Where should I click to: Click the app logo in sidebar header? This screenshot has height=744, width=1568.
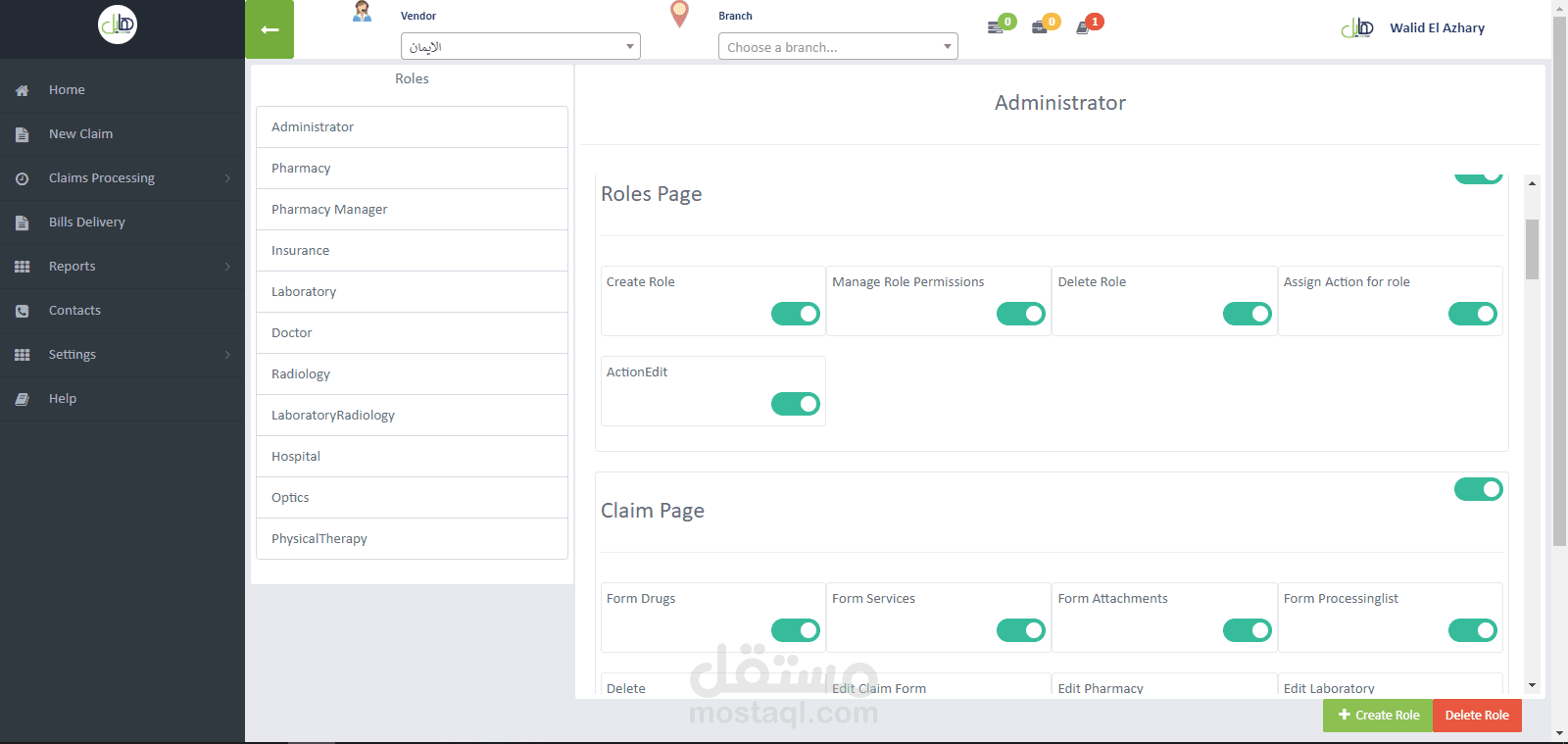(118, 25)
